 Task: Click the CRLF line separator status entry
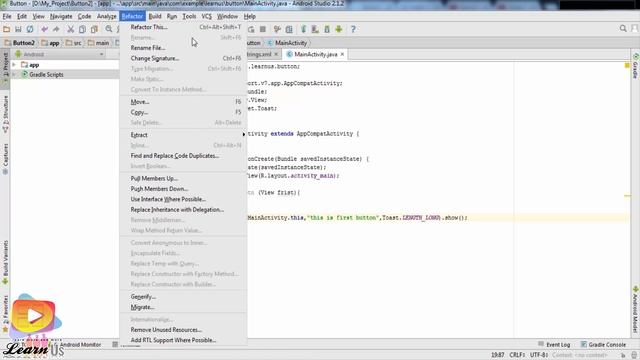pyautogui.click(x=517, y=355)
